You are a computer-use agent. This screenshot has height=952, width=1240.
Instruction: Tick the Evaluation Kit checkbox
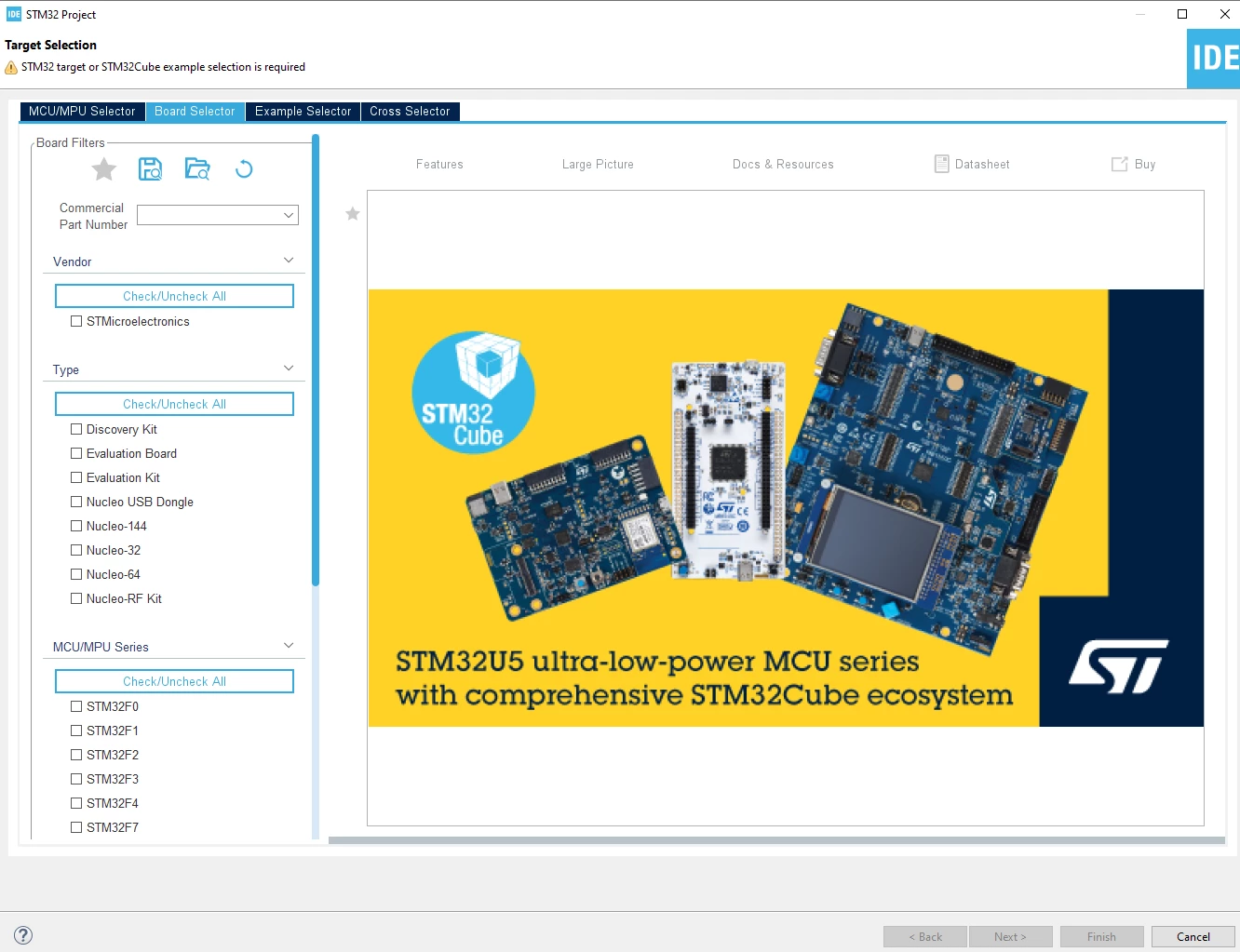pyautogui.click(x=76, y=478)
